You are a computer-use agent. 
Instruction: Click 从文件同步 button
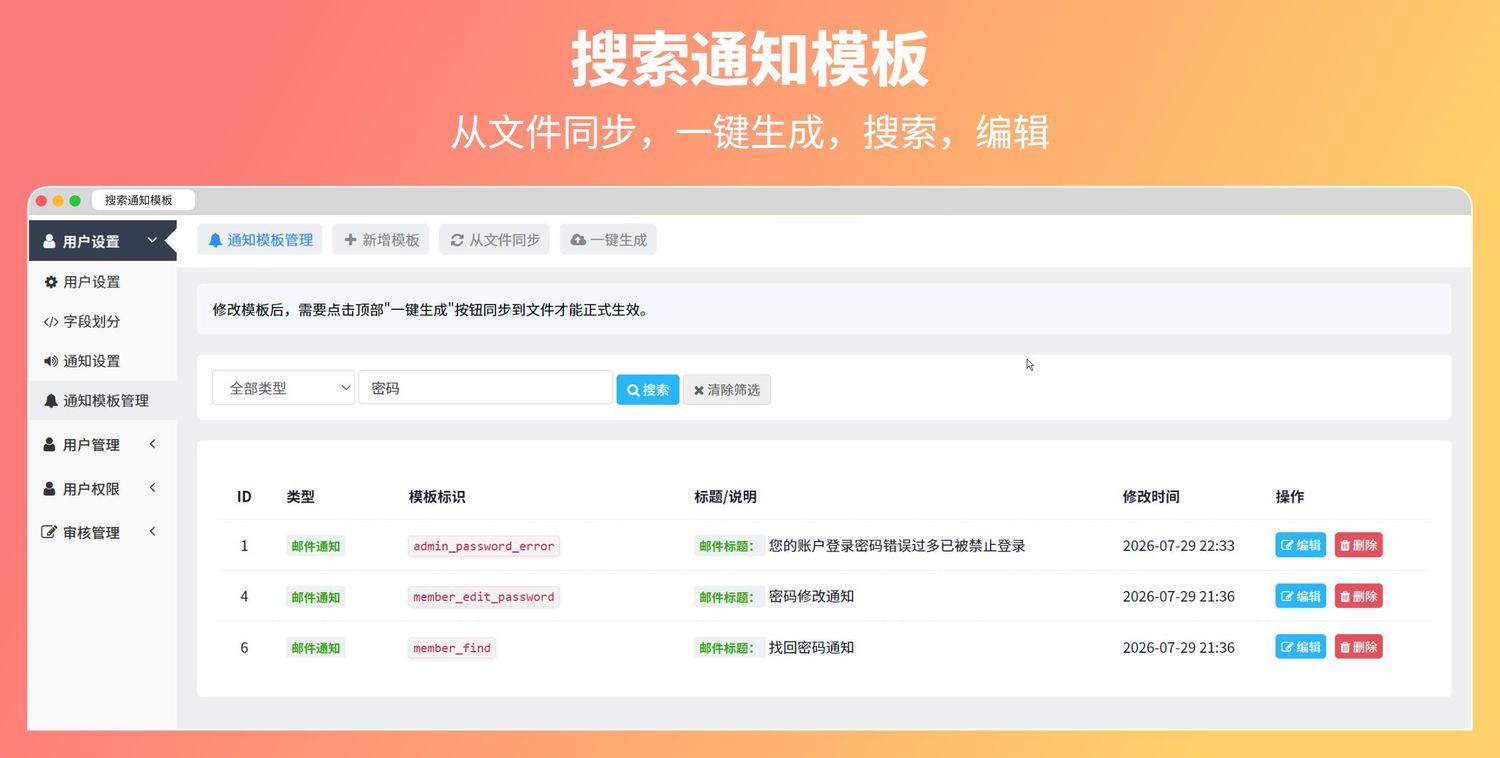pyautogui.click(x=494, y=240)
